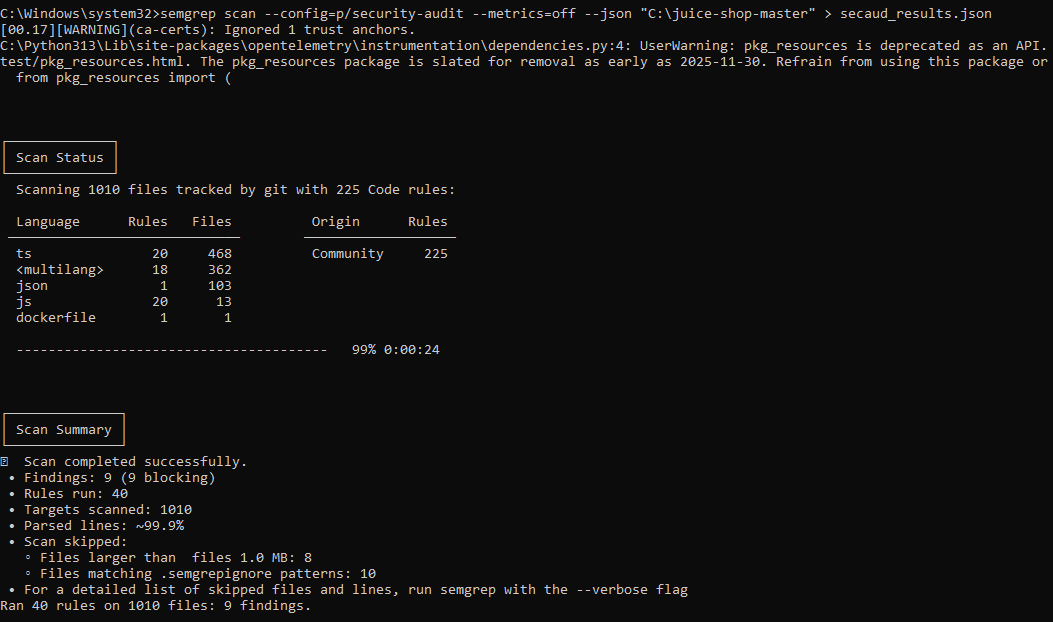Click the final Ran 40 rules line
The image size is (1053, 622).
click(x=156, y=606)
